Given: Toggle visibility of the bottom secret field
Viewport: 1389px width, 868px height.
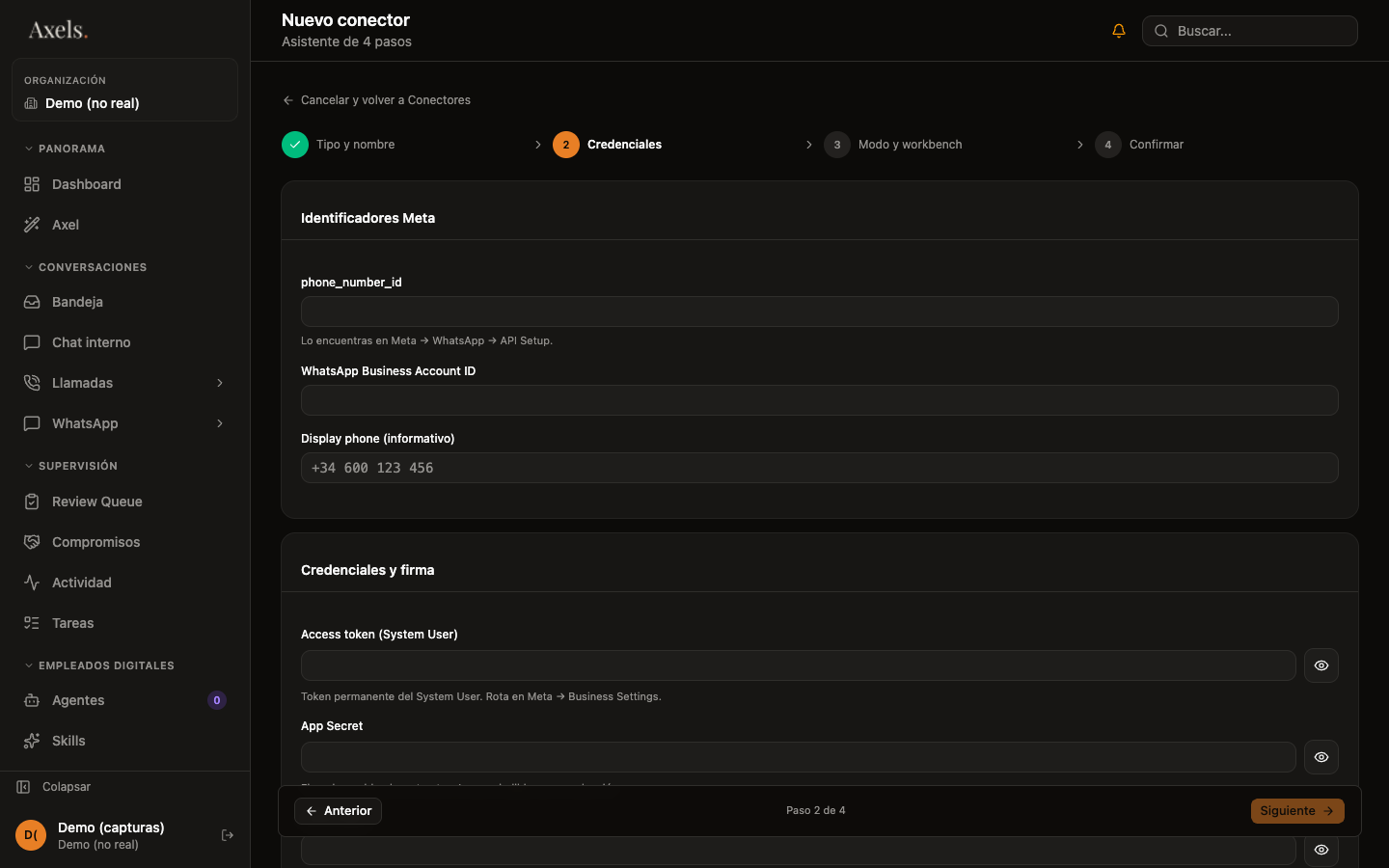Looking at the screenshot, I should [x=1321, y=850].
